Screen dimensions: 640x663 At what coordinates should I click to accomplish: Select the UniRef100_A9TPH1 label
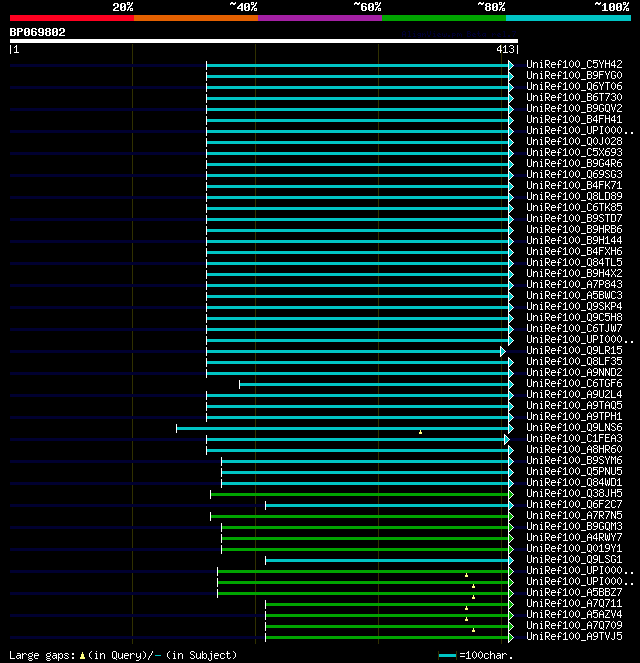pyautogui.click(x=574, y=416)
